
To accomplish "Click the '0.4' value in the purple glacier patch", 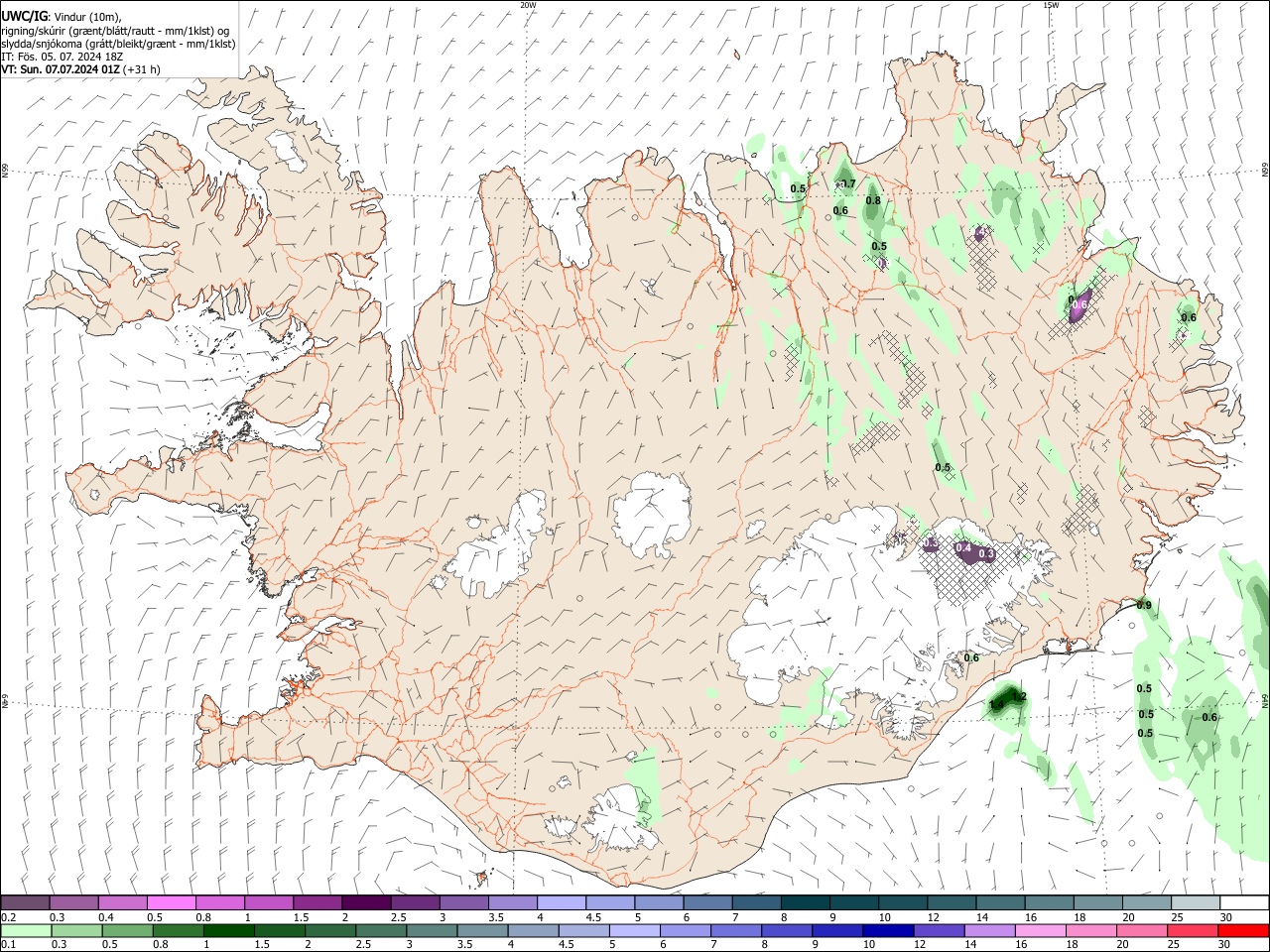I will (962, 547).
